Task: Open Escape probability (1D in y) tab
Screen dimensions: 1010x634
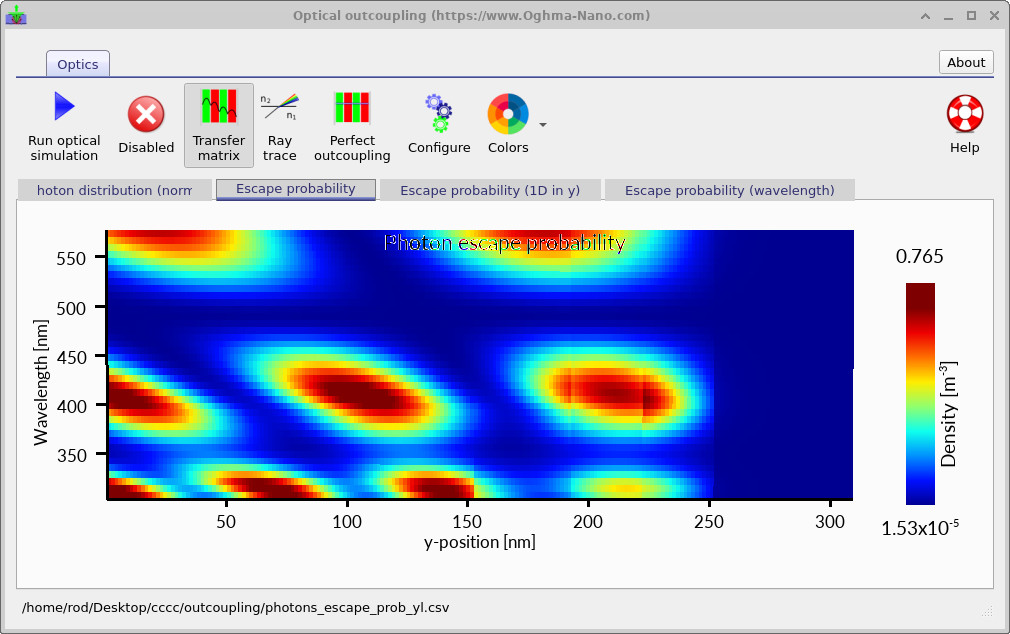Action: tap(490, 190)
